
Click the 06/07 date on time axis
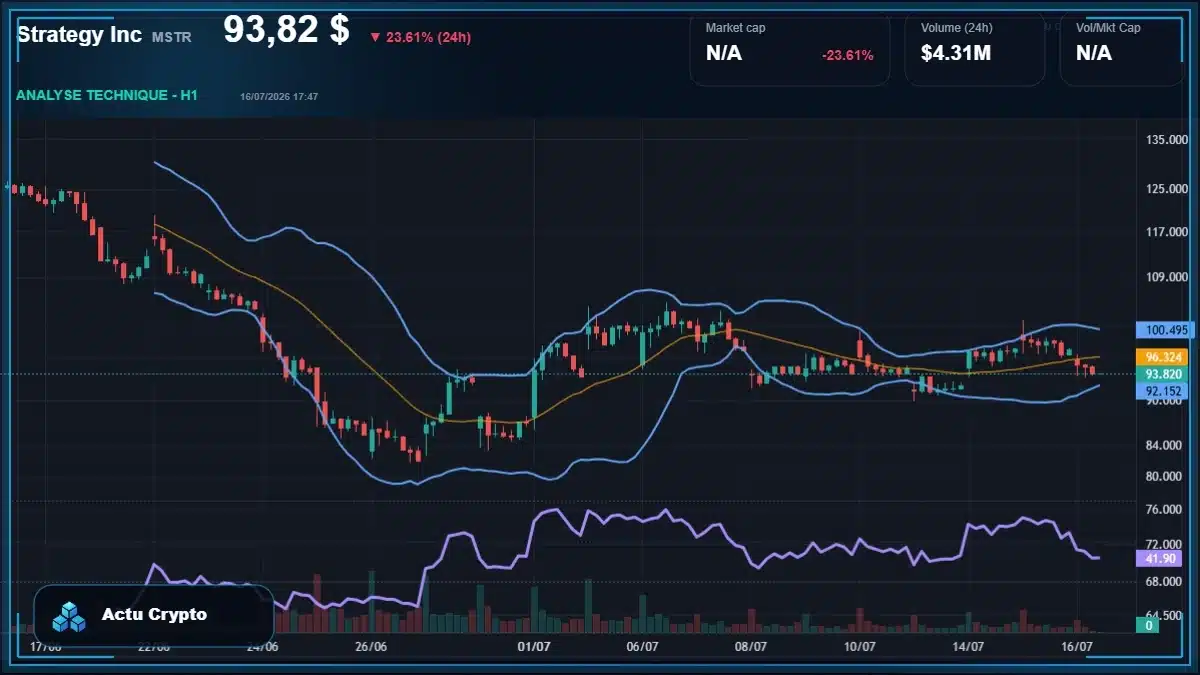642,647
